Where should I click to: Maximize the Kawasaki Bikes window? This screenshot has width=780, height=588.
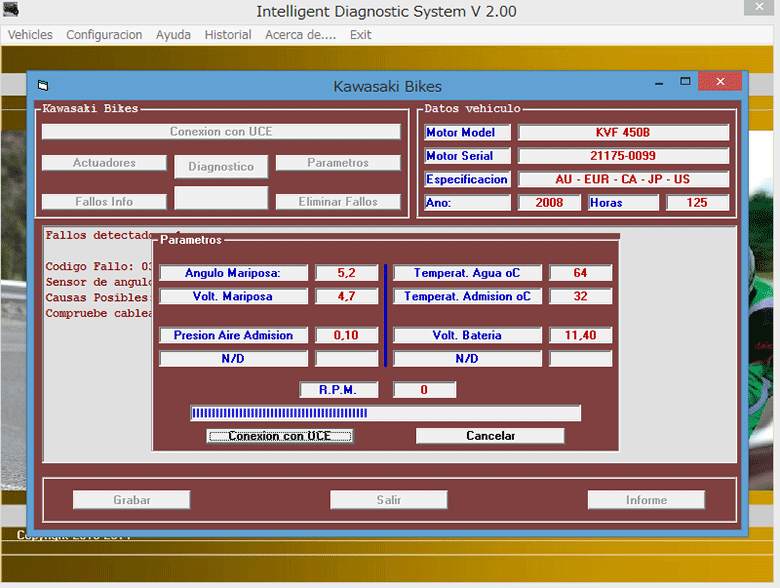coord(685,82)
